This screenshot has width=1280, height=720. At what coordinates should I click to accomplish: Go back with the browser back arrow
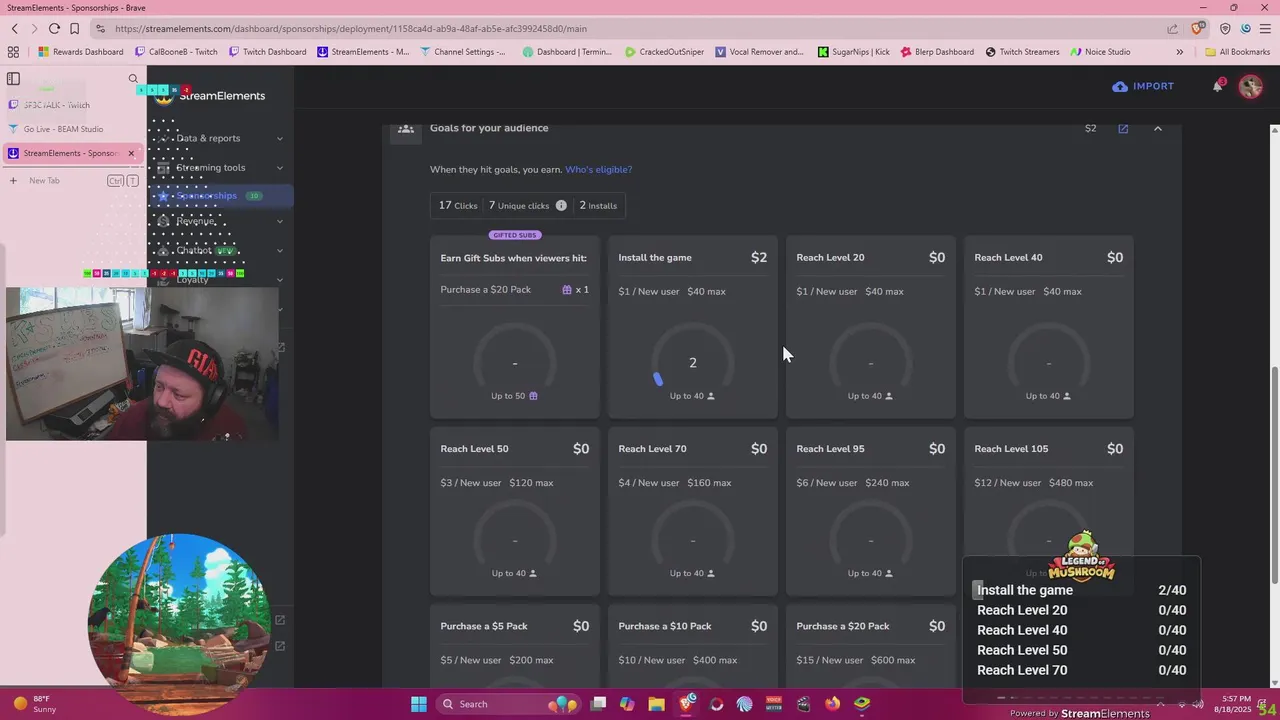pyautogui.click(x=15, y=29)
